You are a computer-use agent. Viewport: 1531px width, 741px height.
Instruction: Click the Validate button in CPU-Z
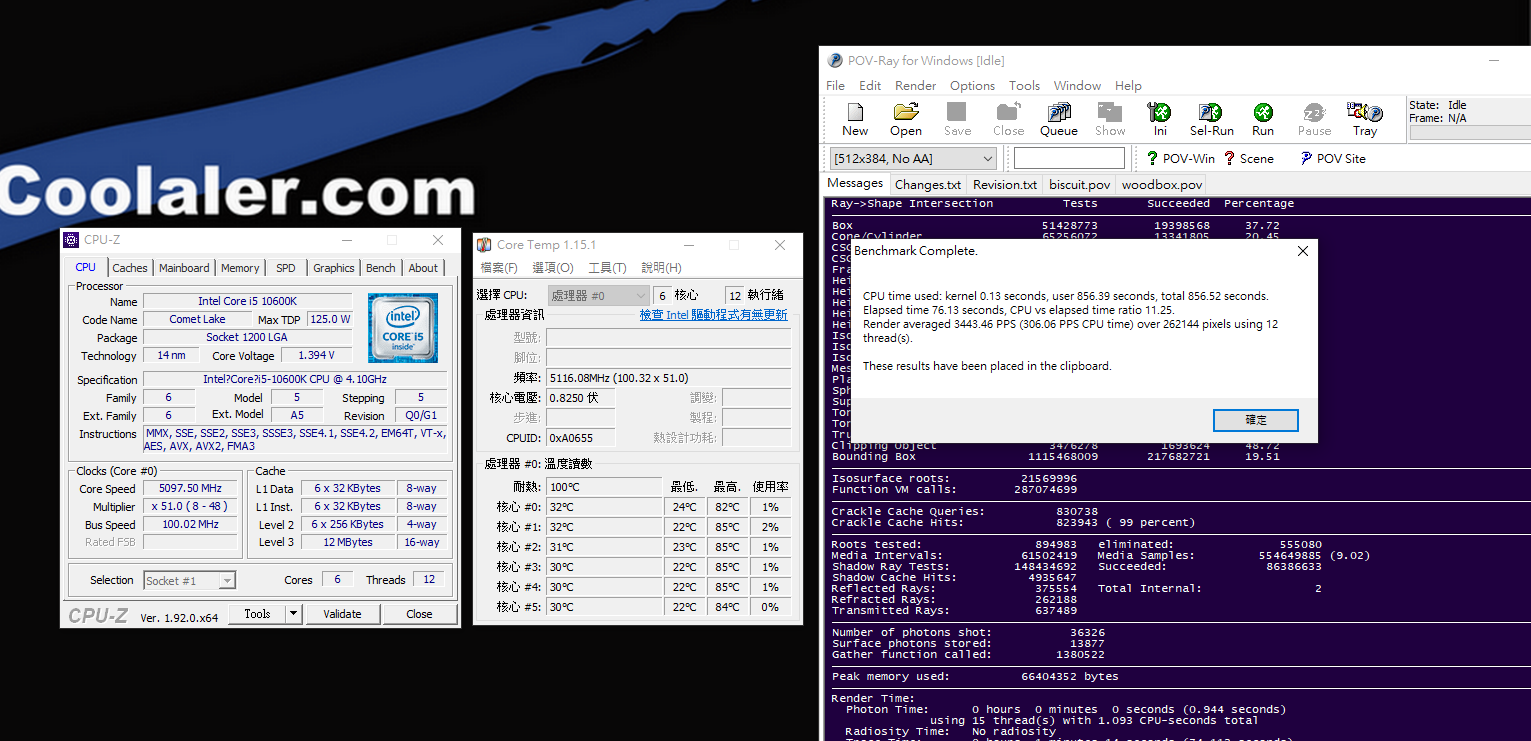(x=342, y=614)
